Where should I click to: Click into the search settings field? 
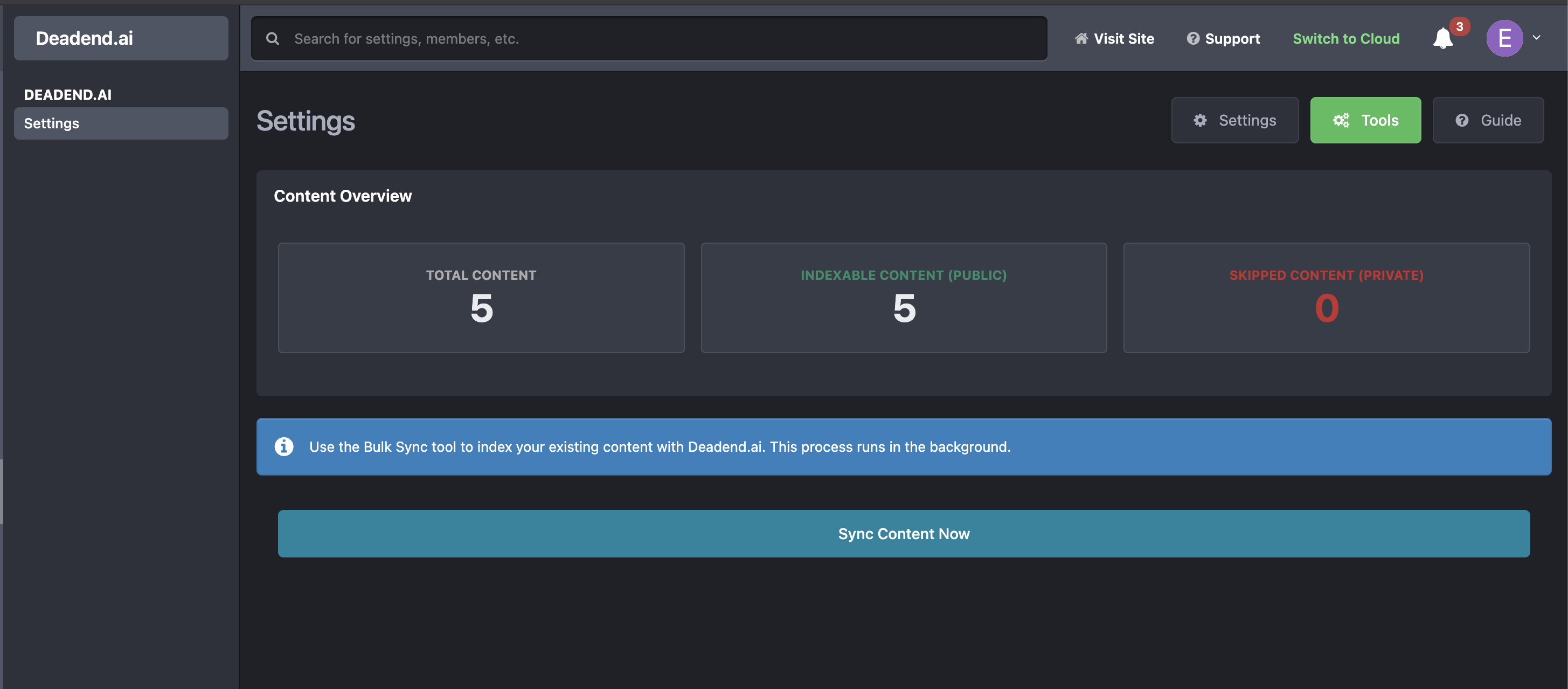pos(609,38)
